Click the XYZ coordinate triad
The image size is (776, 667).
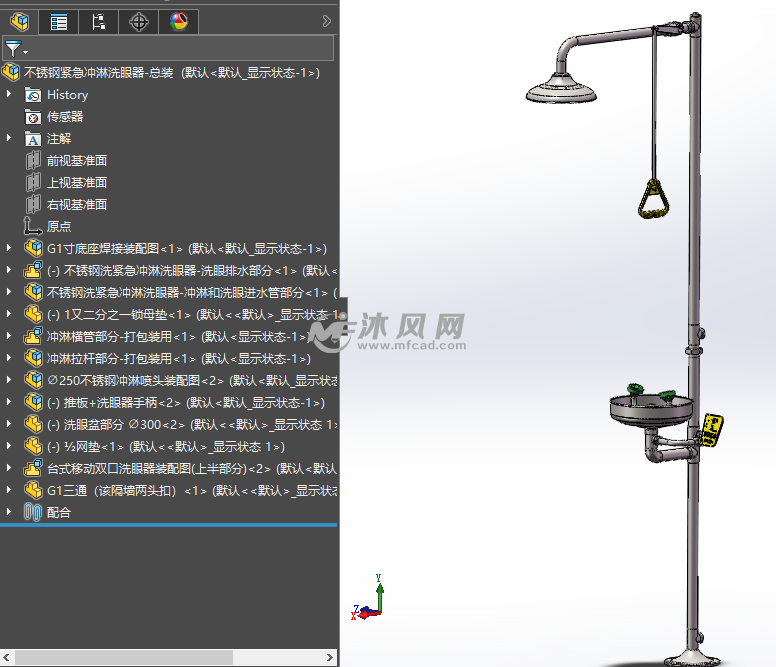tap(369, 598)
